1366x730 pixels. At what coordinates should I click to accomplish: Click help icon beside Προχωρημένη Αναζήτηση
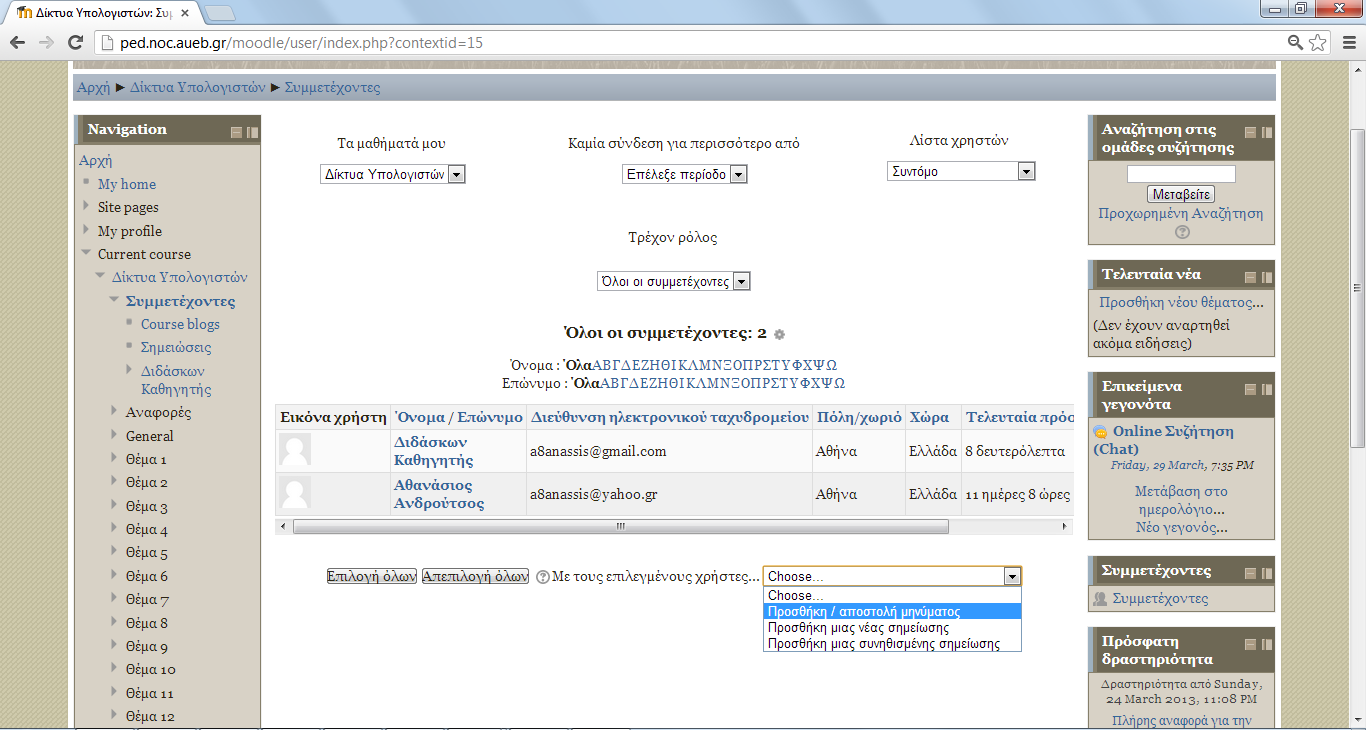[x=1182, y=232]
